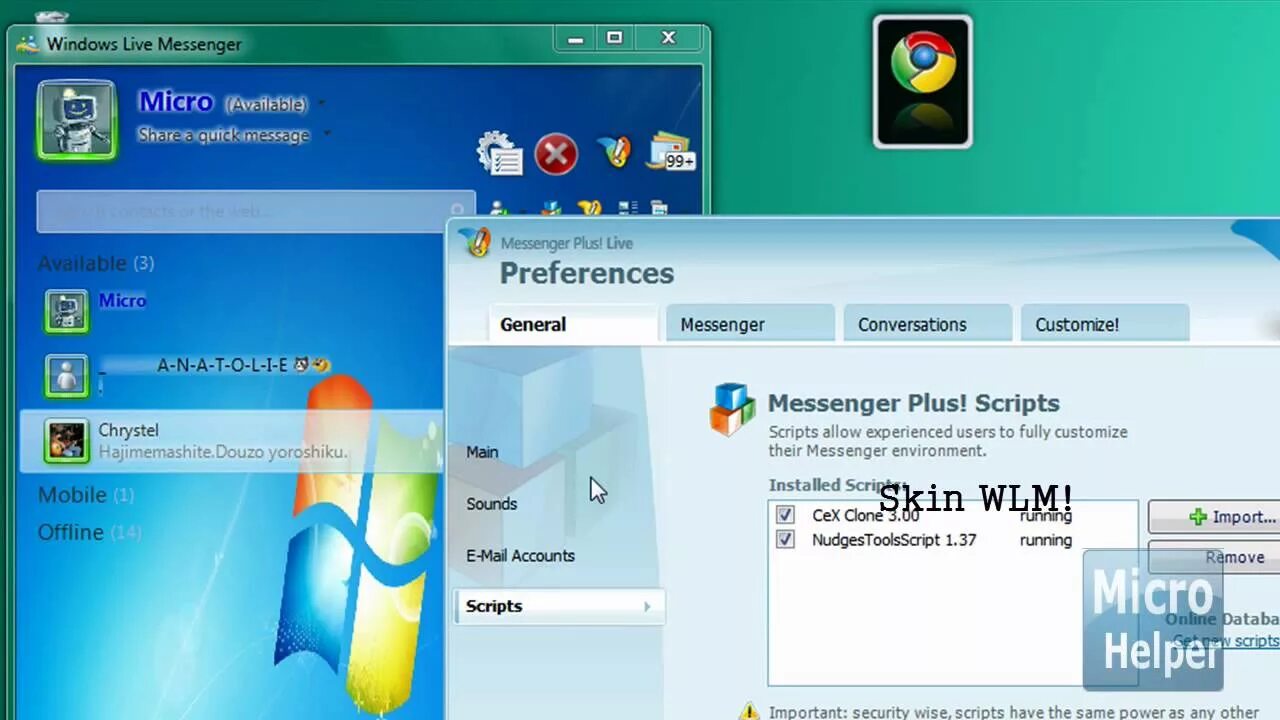Click the Messenger Plus! Live logo in Preferences
The image size is (1280, 720).
click(x=474, y=244)
